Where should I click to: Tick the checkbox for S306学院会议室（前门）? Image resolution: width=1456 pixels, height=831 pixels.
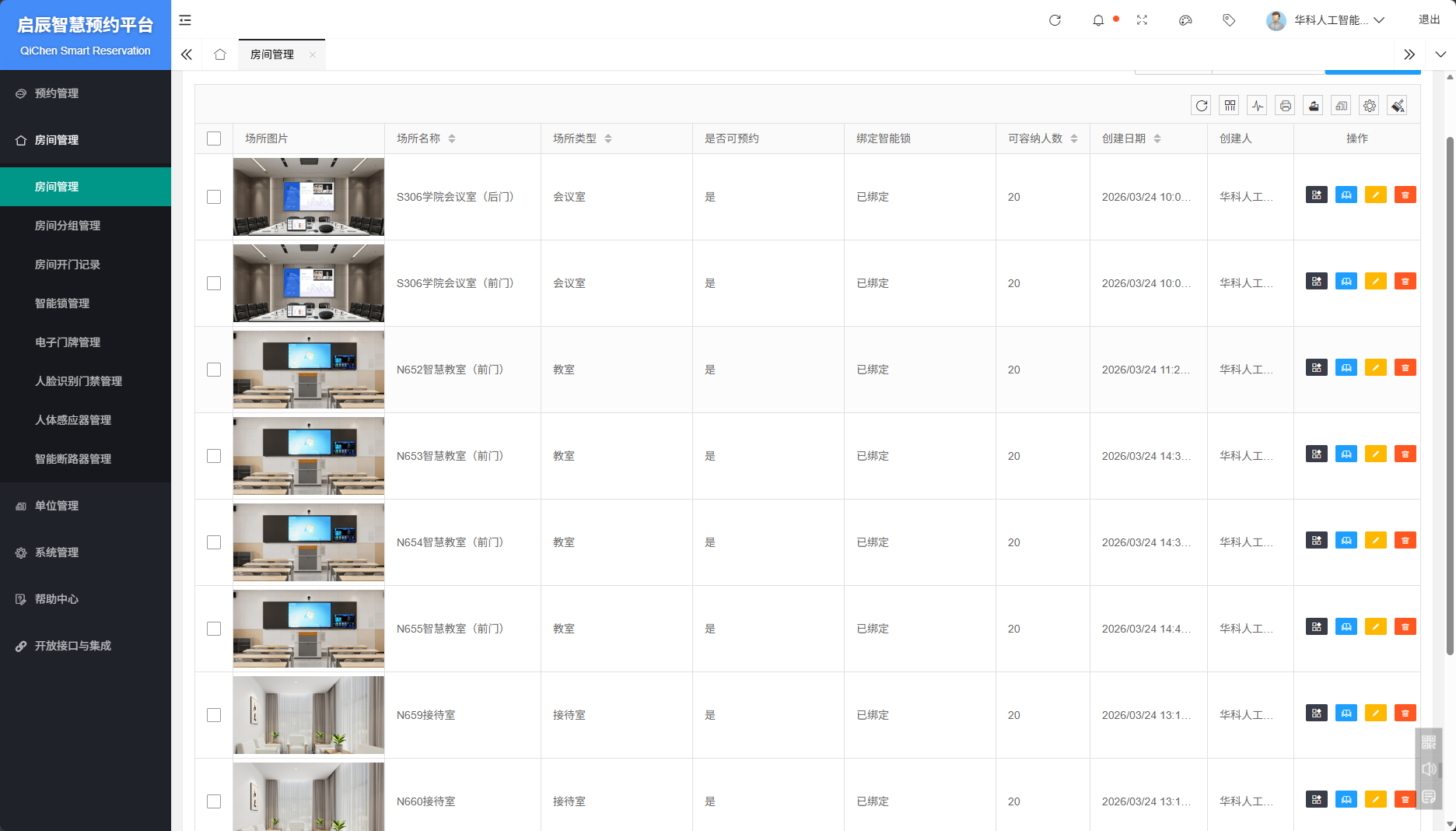click(214, 283)
